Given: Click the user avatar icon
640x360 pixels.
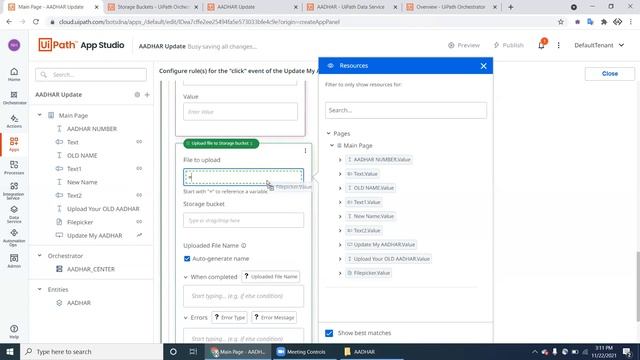Looking at the screenshot, I should [14, 45].
